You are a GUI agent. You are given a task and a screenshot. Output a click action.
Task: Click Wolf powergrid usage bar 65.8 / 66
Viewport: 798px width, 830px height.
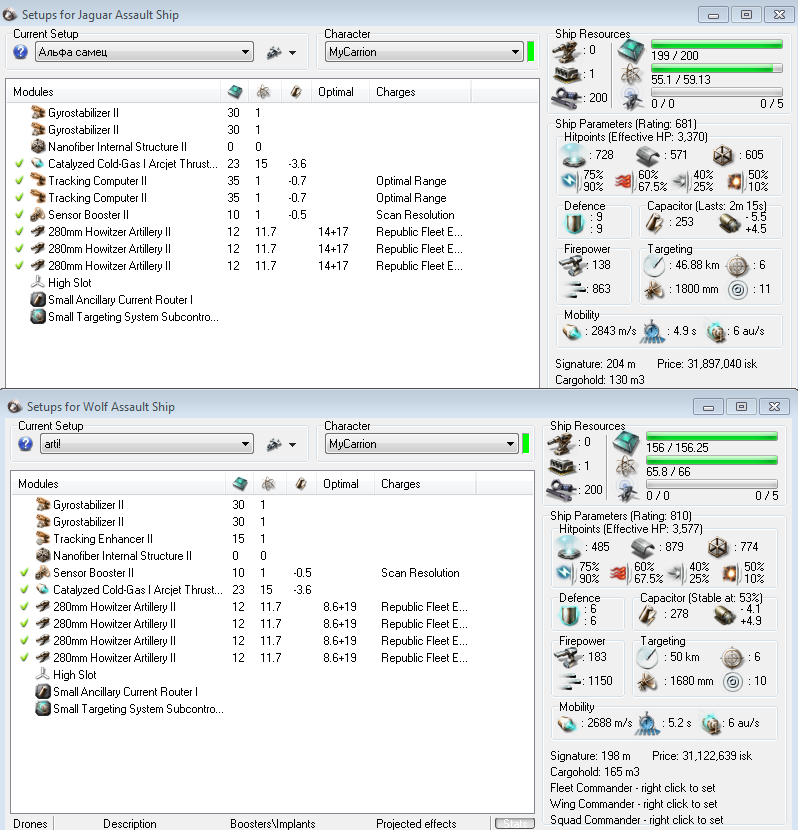coord(712,460)
